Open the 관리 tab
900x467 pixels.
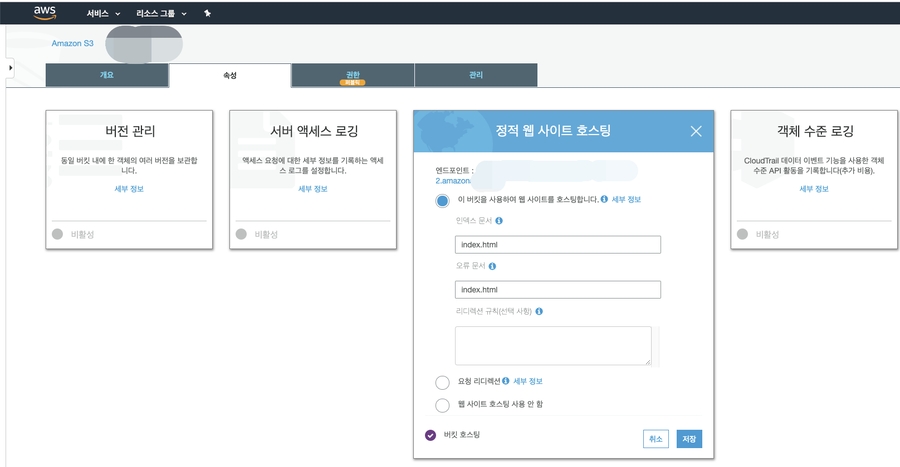(475, 75)
